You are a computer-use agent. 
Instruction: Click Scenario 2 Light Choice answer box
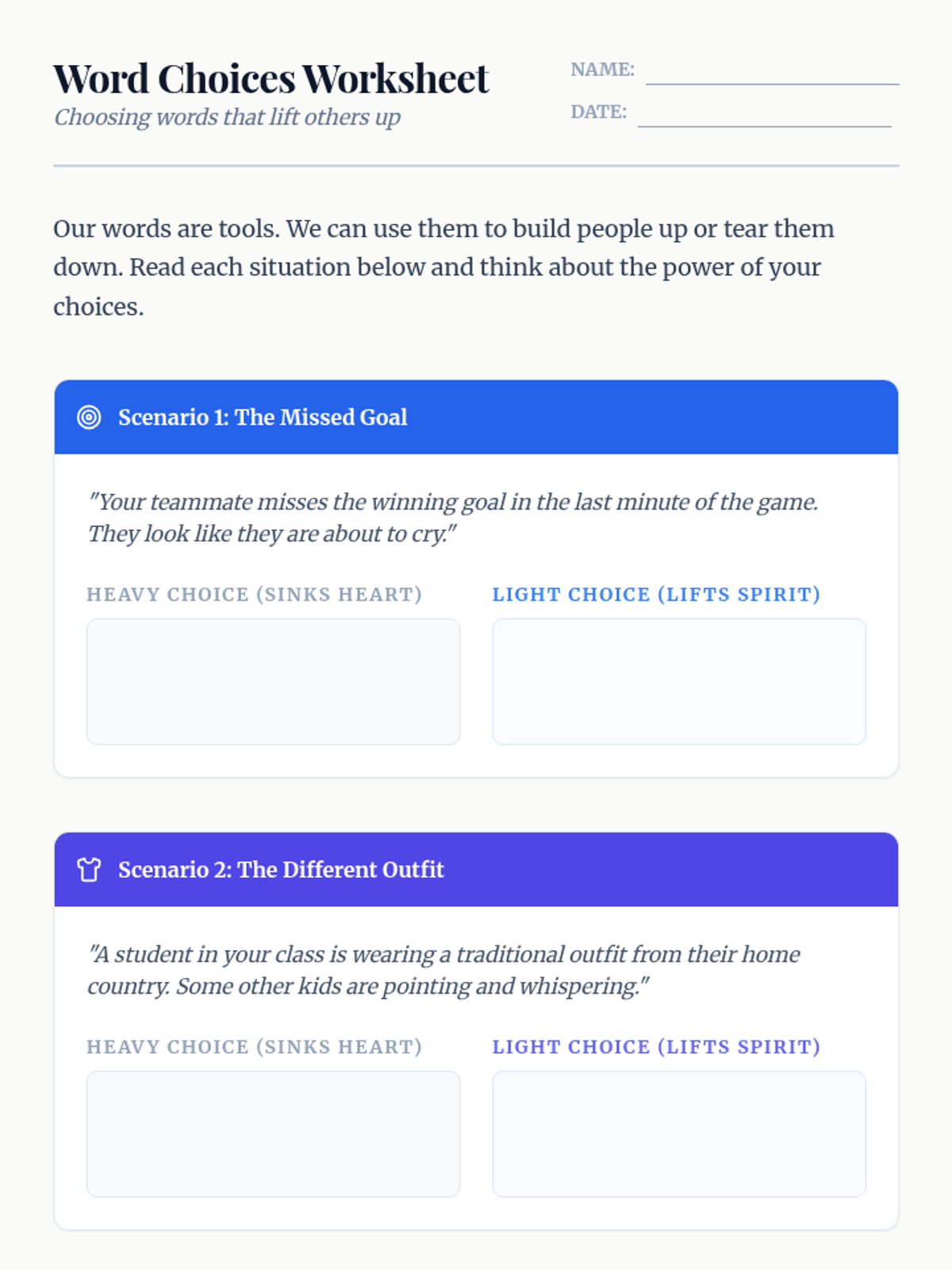pos(678,1133)
